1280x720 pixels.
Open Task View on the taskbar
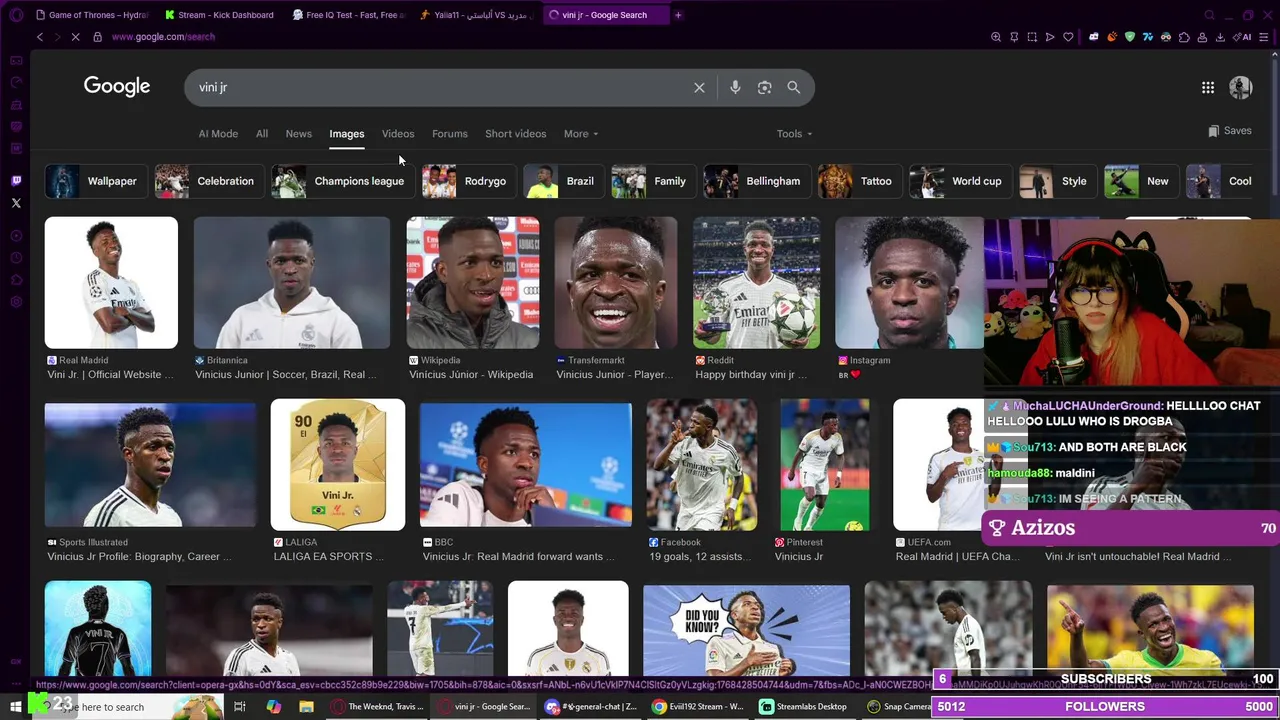pyautogui.click(x=240, y=706)
